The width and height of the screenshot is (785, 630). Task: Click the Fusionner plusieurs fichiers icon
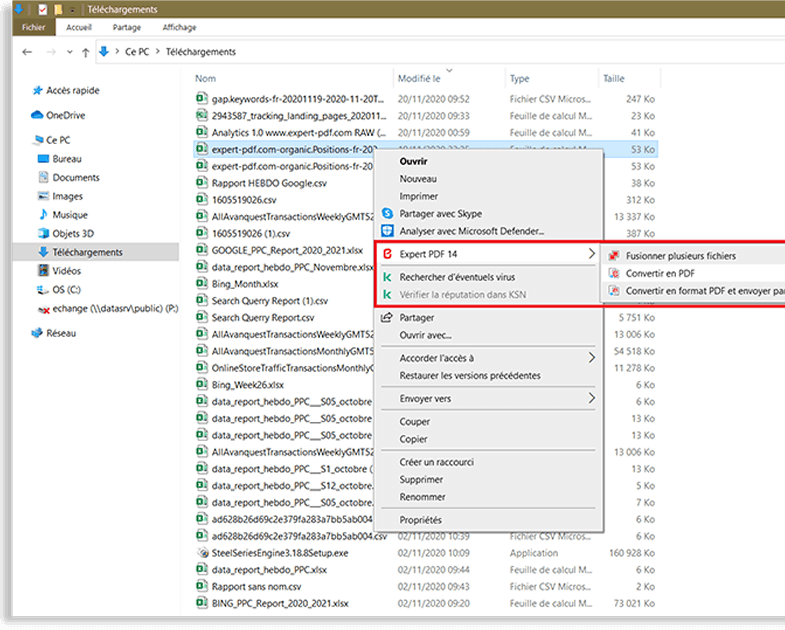(x=614, y=256)
